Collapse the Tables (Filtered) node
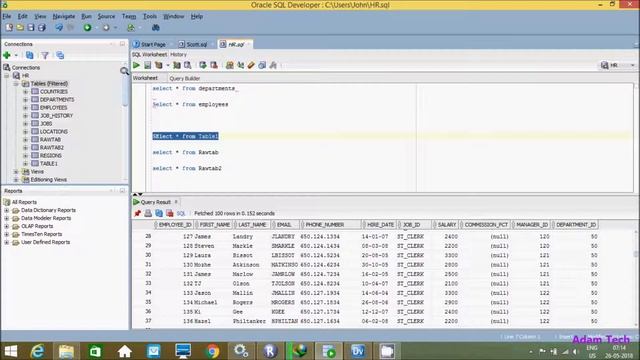 pos(16,83)
